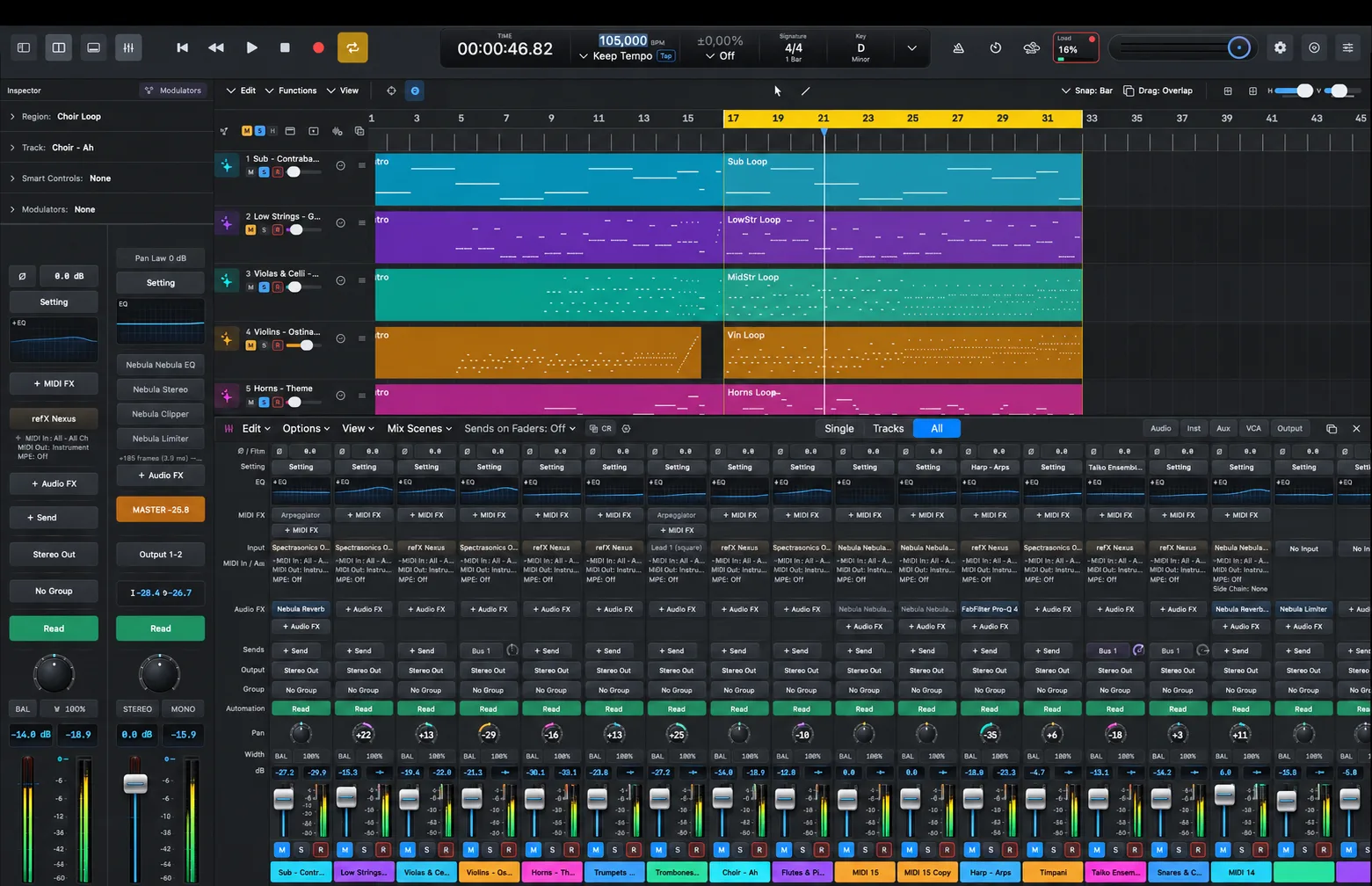Click Tap tempo button

pos(666,56)
